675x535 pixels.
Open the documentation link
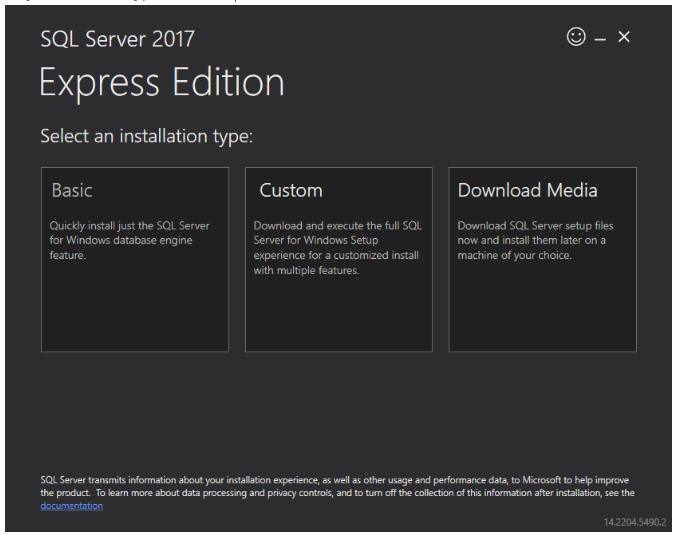click(x=71, y=506)
